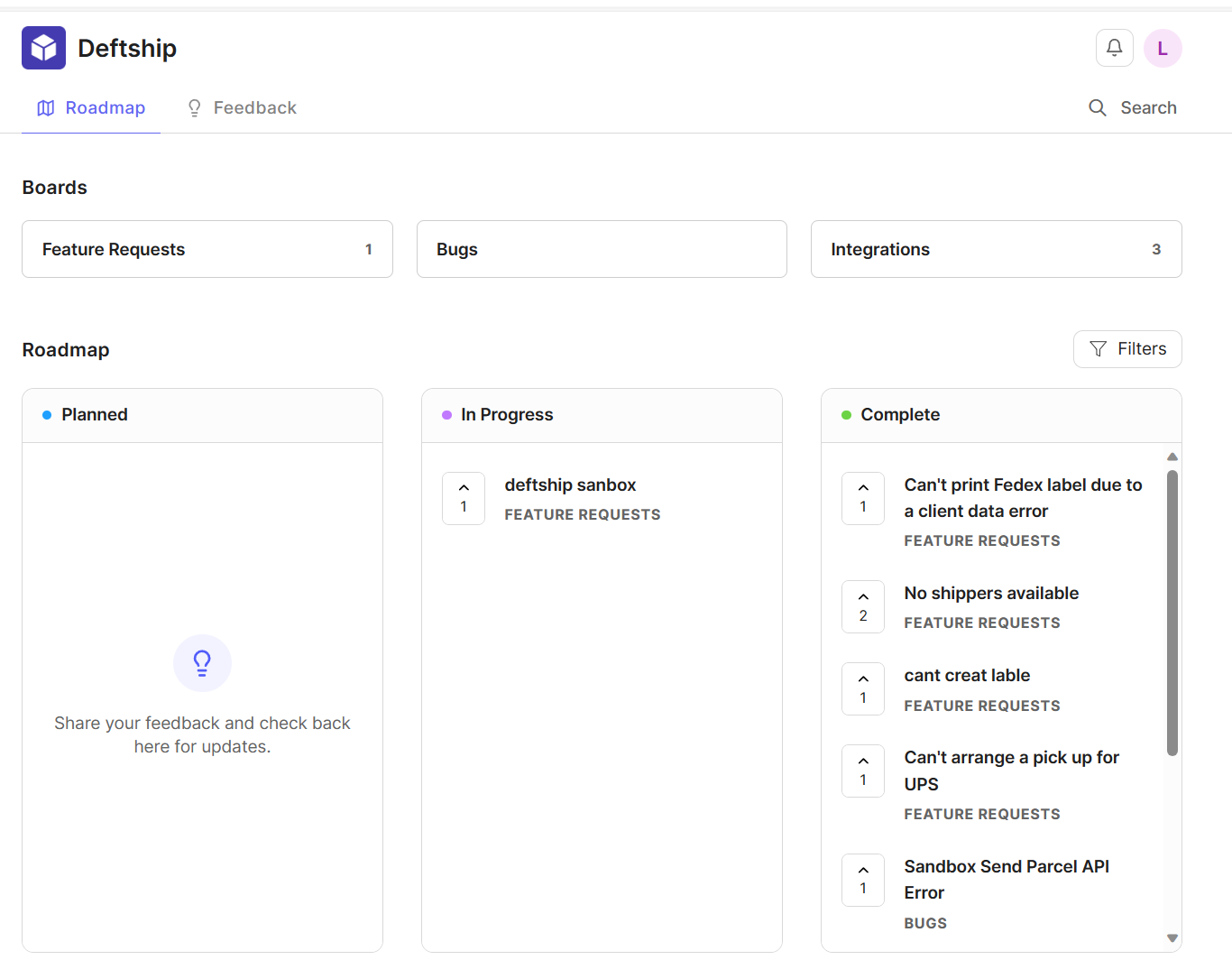Open the cant creat lable post
This screenshot has height=960, width=1232.
click(x=967, y=676)
